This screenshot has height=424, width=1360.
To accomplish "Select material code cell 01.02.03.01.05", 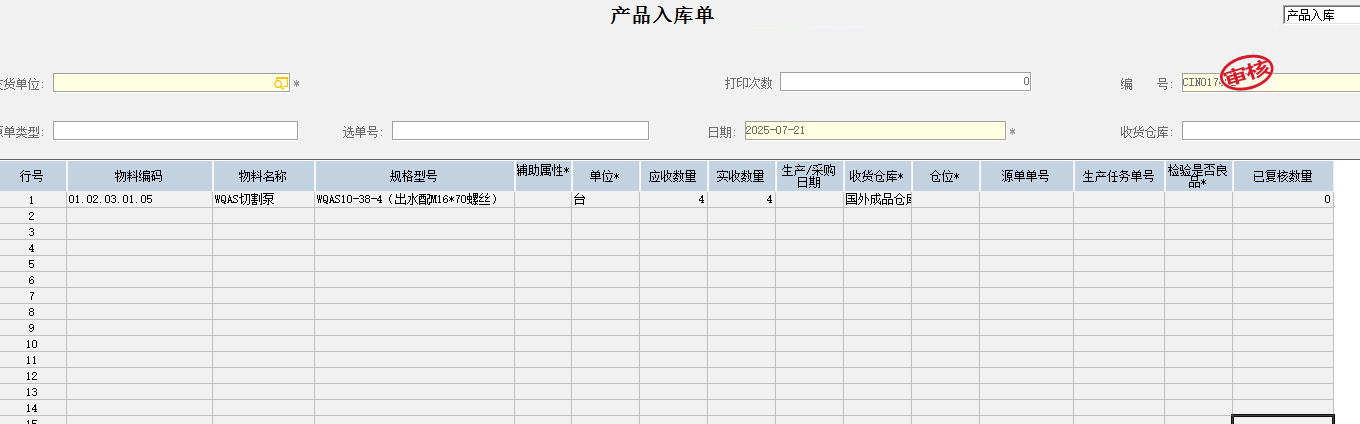I will coord(139,200).
